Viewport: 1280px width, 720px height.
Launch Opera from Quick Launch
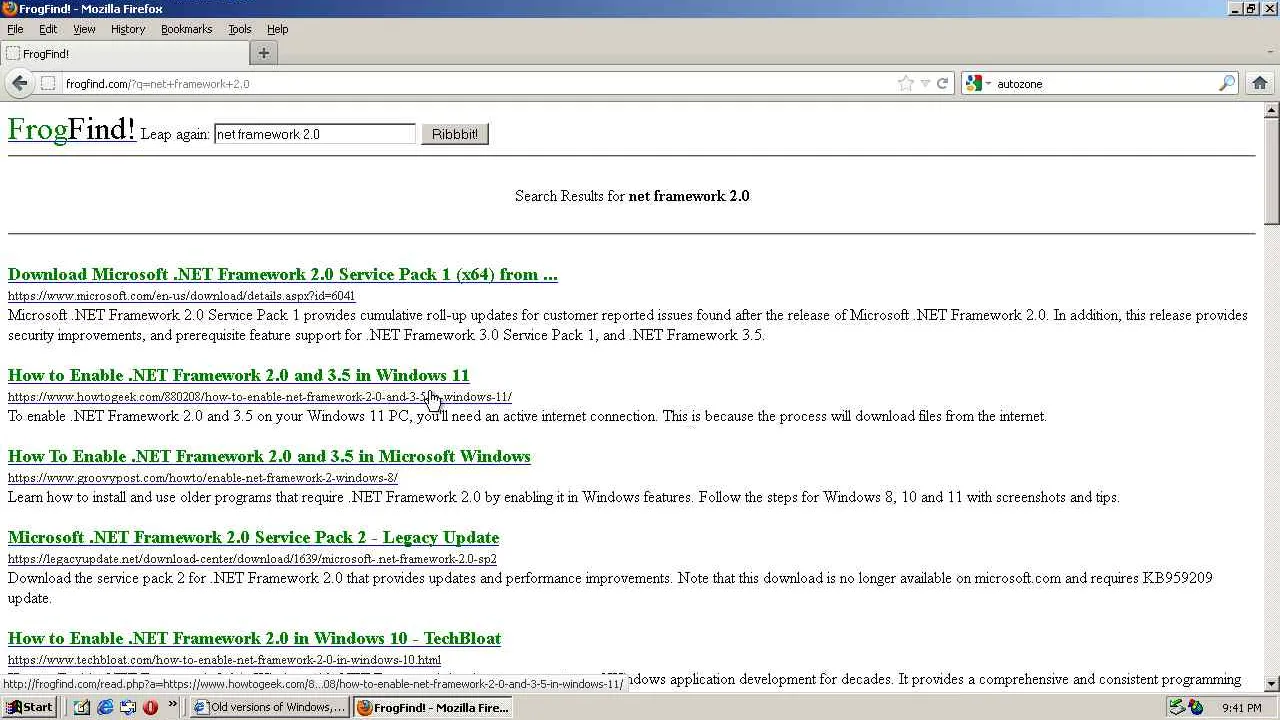click(151, 707)
